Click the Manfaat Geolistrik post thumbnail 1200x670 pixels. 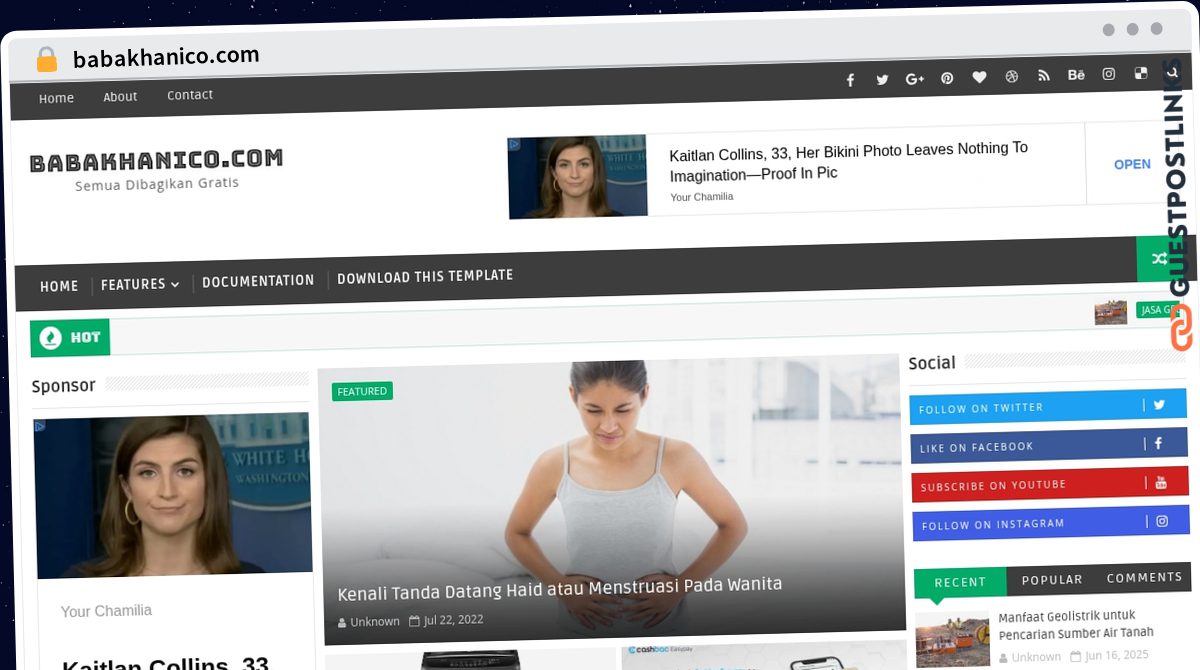[x=952, y=639]
